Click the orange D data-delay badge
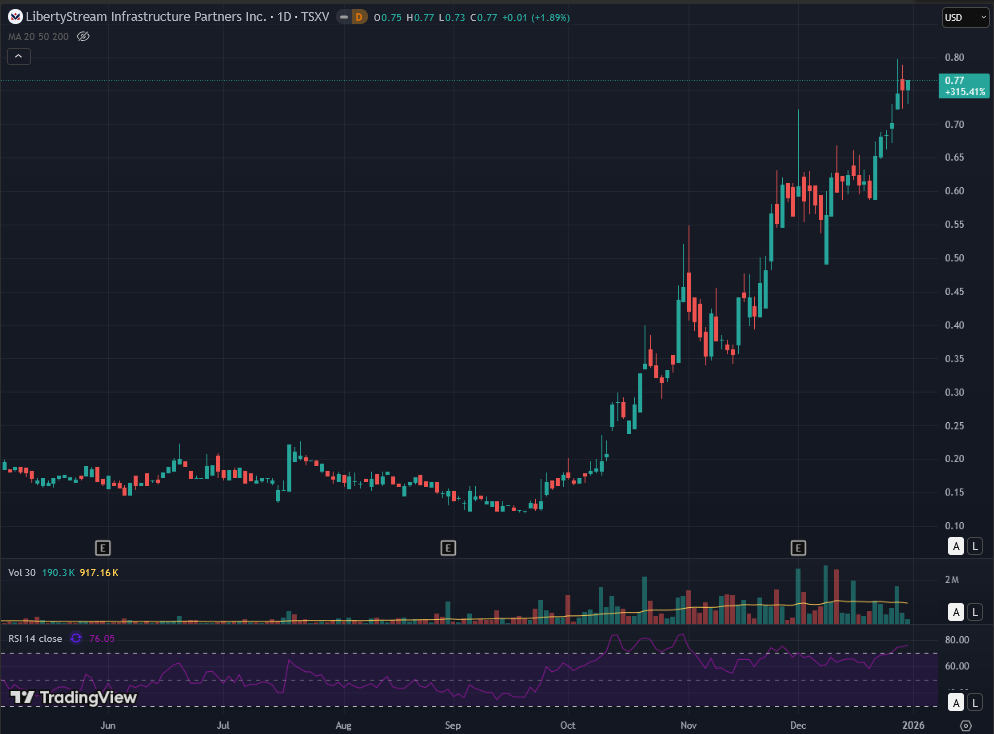Viewport: 994px width, 734px height. 359,17
